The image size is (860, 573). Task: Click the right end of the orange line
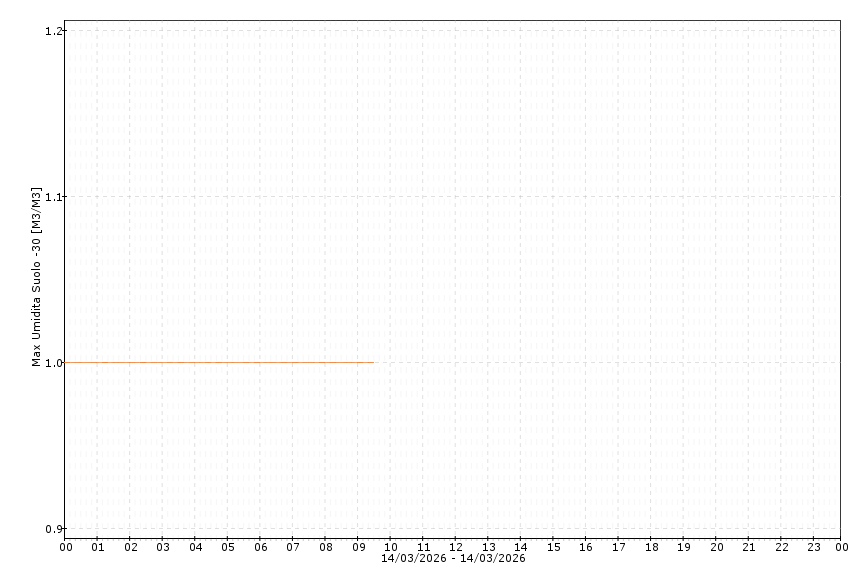click(372, 362)
